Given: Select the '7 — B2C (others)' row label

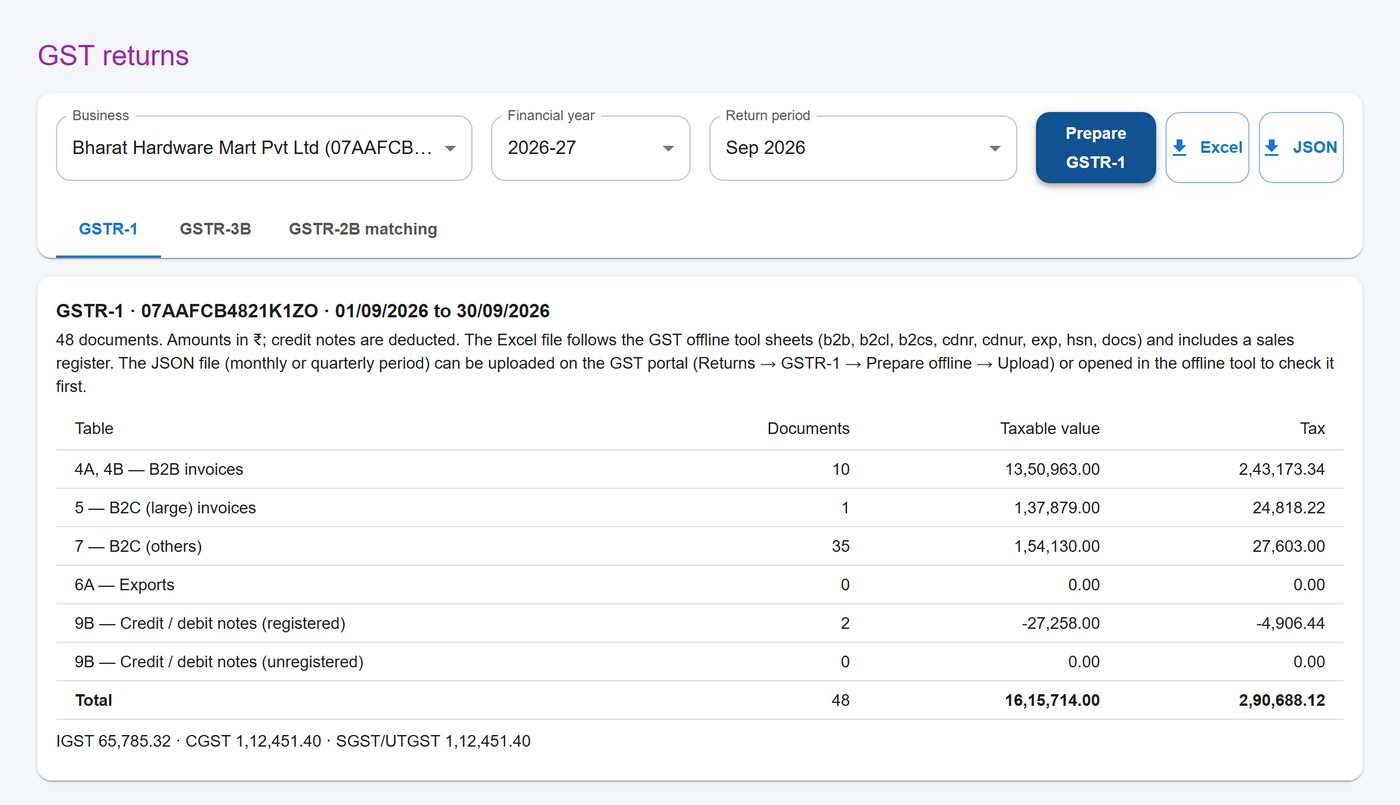Looking at the screenshot, I should pos(138,546).
